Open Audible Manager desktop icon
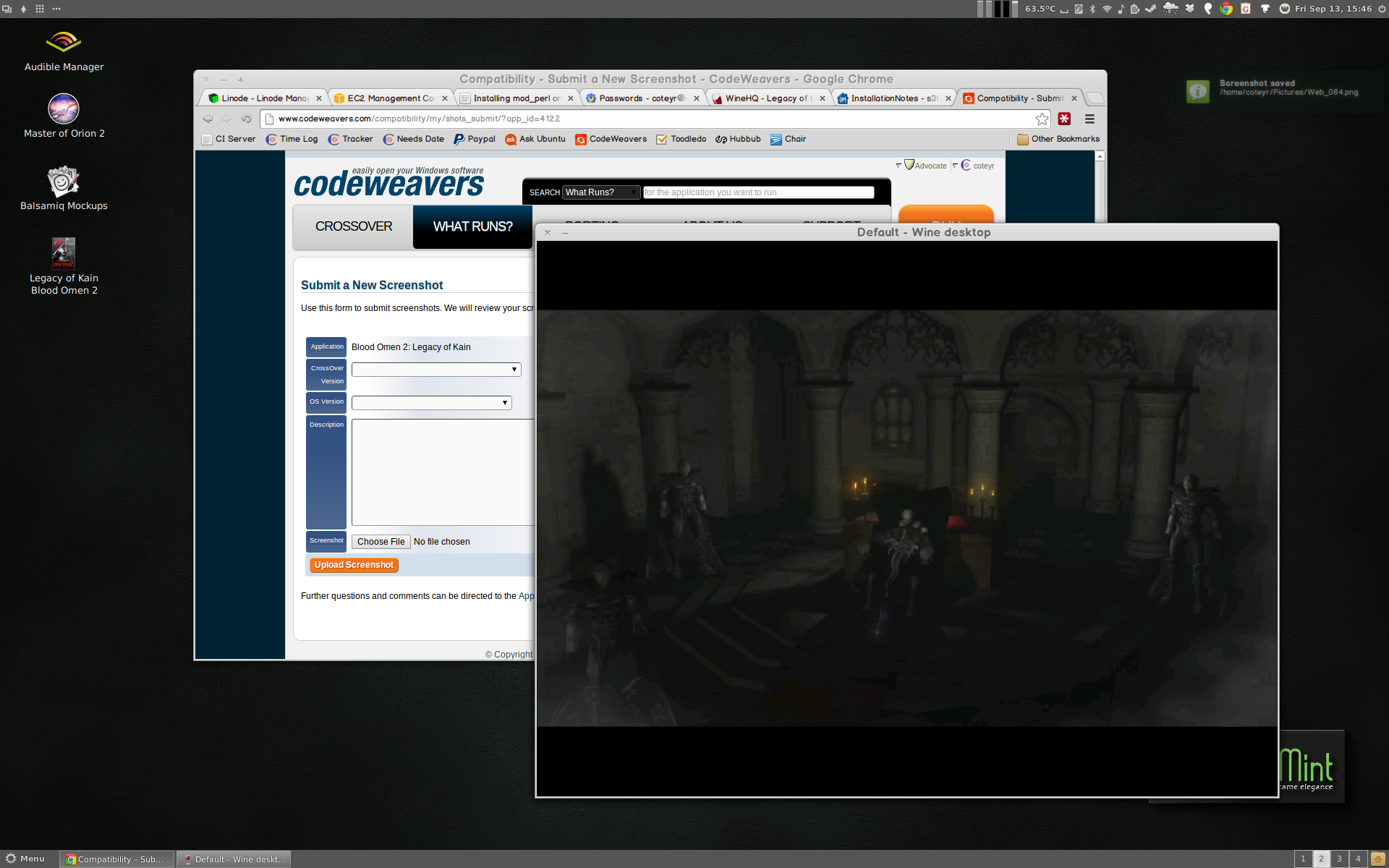This screenshot has height=868, width=1389. (x=64, y=51)
